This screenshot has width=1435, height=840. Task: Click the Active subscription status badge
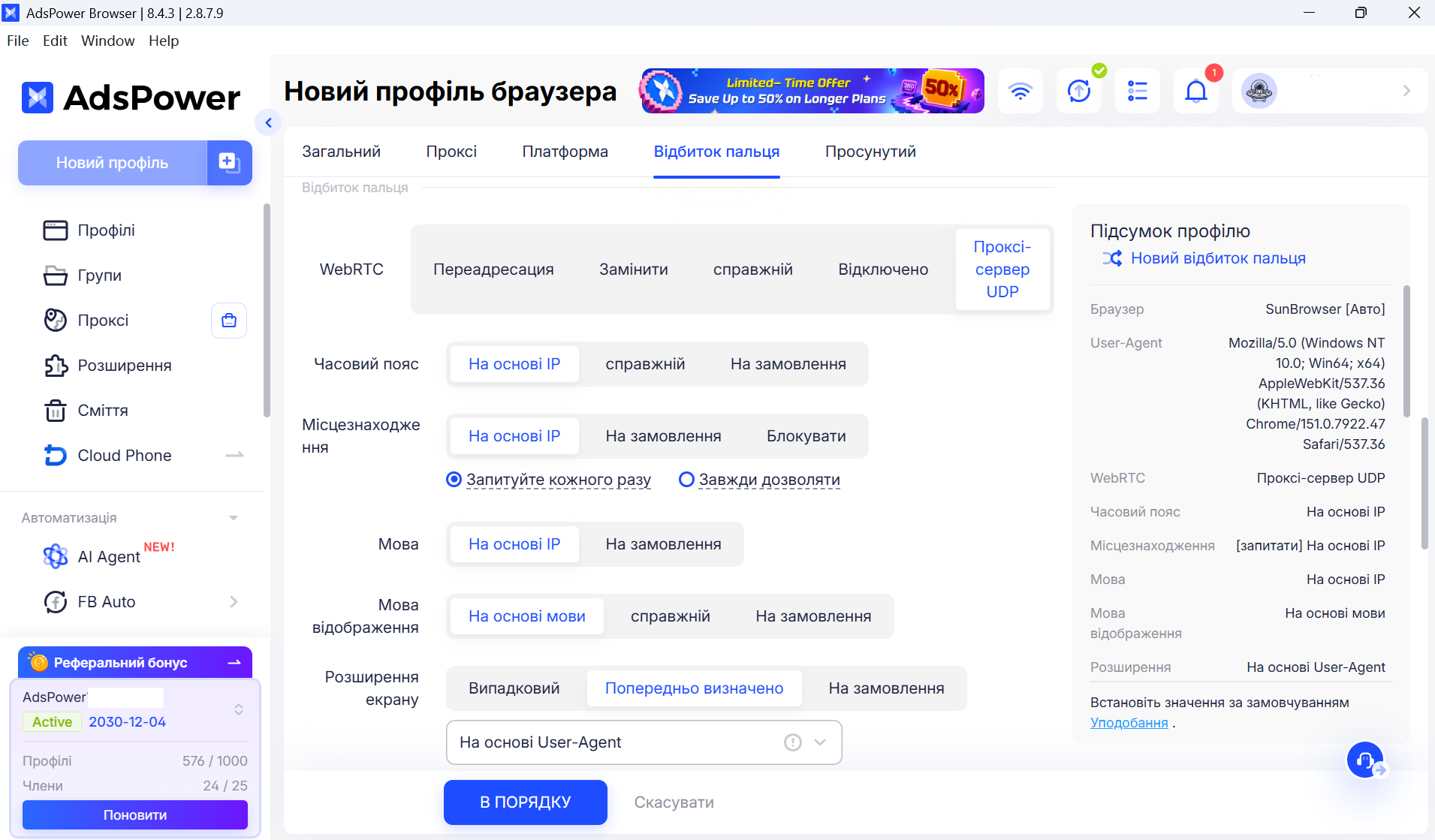(x=52, y=722)
